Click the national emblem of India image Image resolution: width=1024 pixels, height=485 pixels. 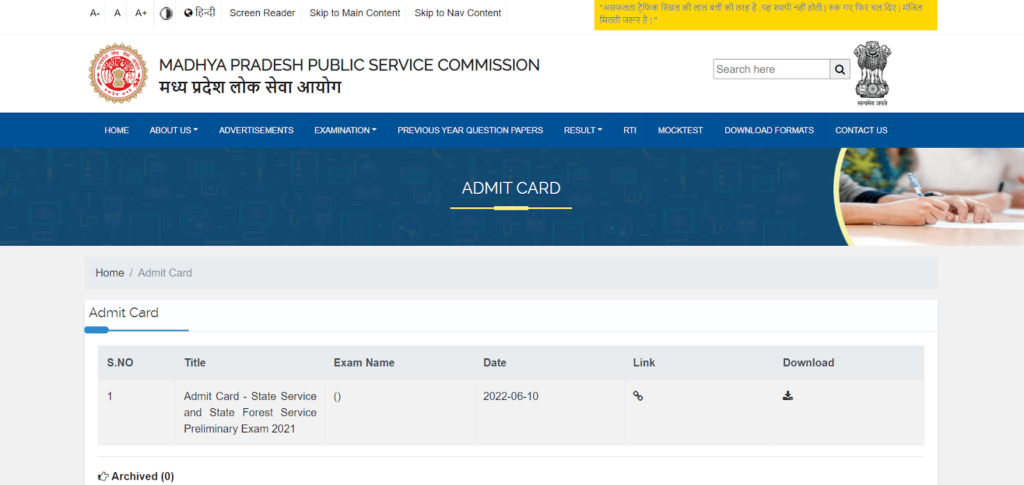tap(872, 73)
